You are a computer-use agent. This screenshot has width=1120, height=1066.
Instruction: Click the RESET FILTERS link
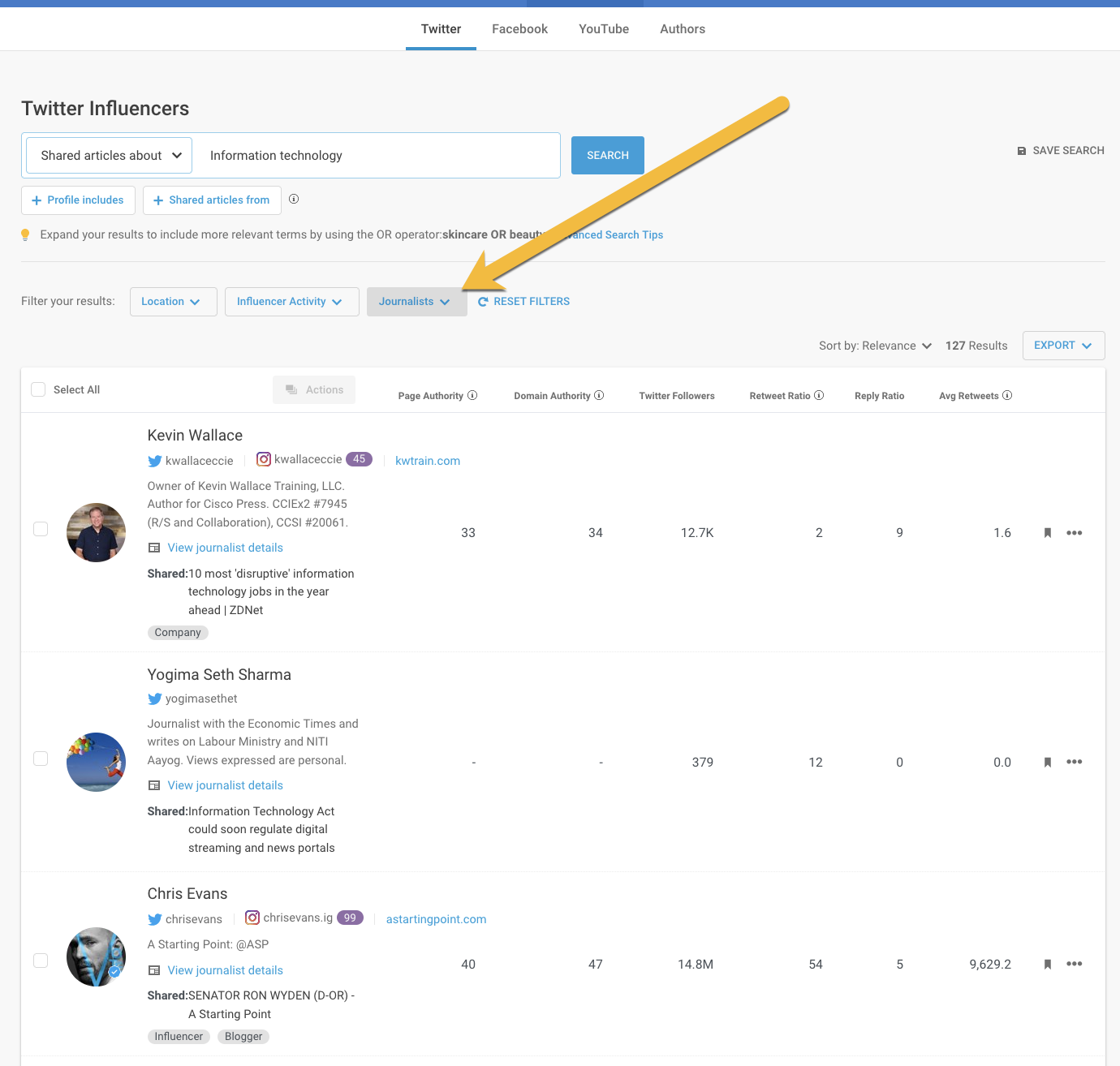(x=523, y=302)
